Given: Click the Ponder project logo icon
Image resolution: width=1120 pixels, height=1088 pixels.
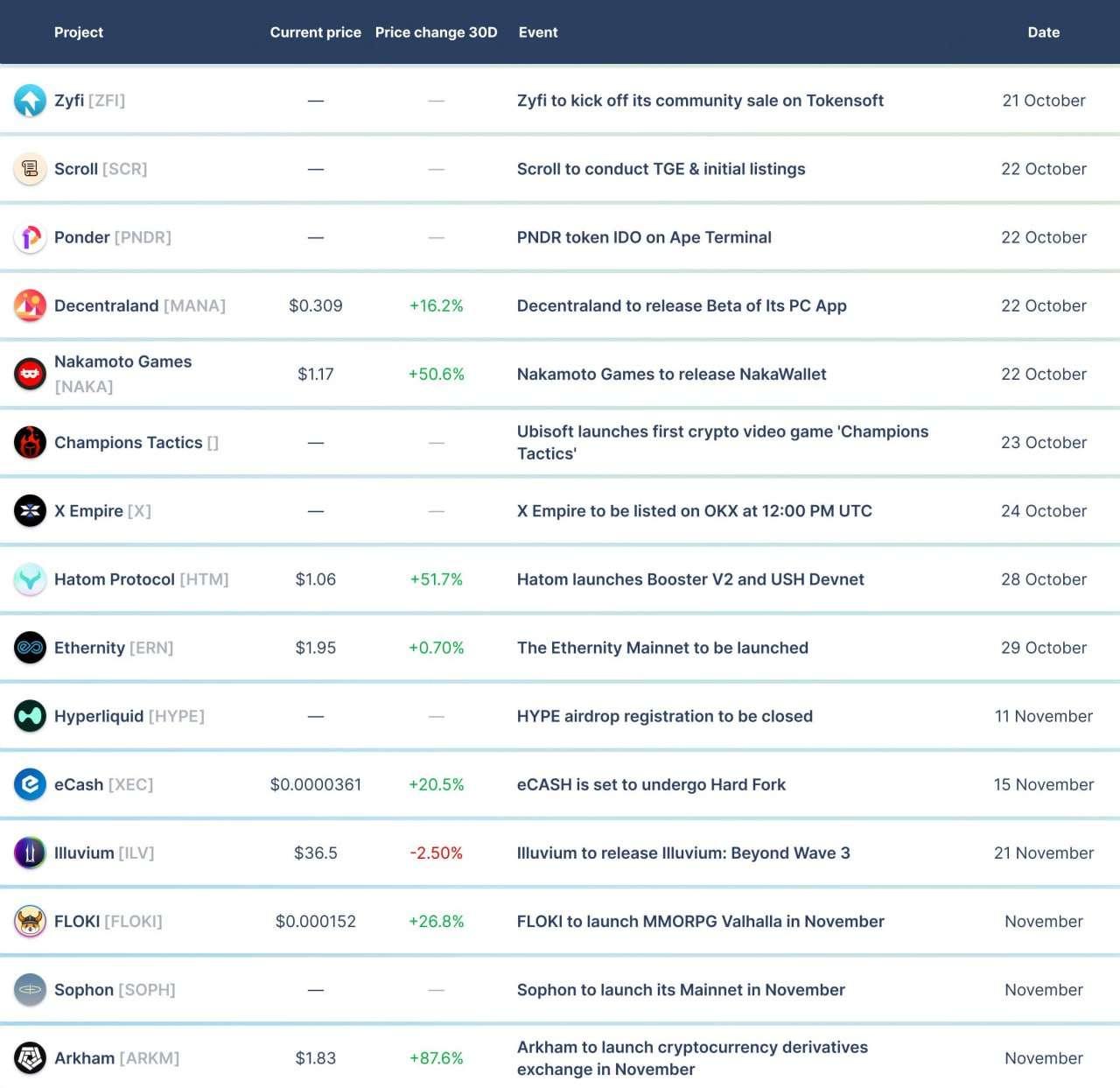Looking at the screenshot, I should [x=30, y=237].
